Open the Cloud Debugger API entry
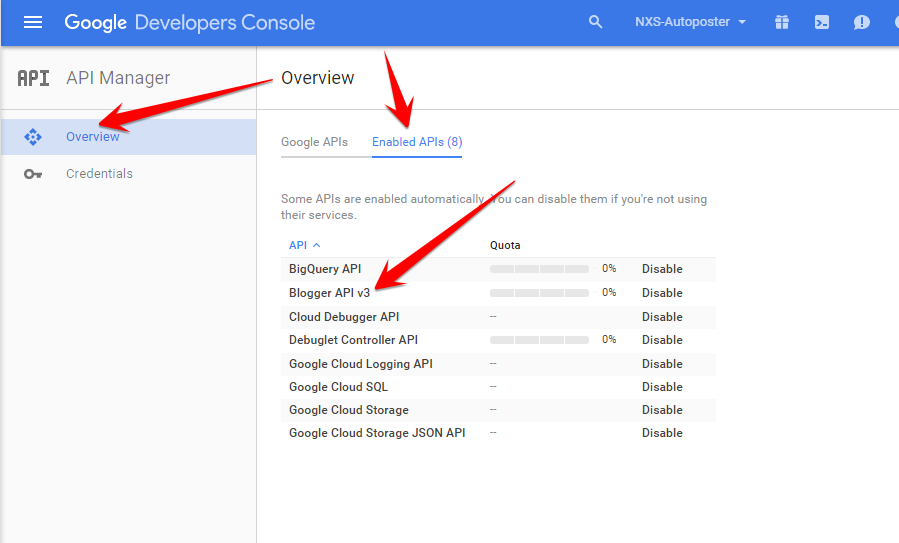 (x=344, y=317)
